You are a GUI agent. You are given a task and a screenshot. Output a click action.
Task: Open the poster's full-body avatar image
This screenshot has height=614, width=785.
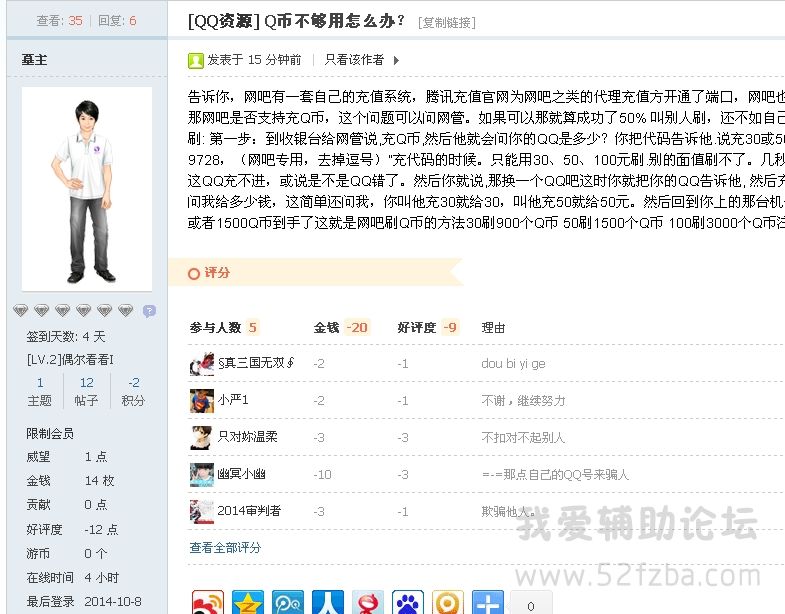(x=87, y=189)
